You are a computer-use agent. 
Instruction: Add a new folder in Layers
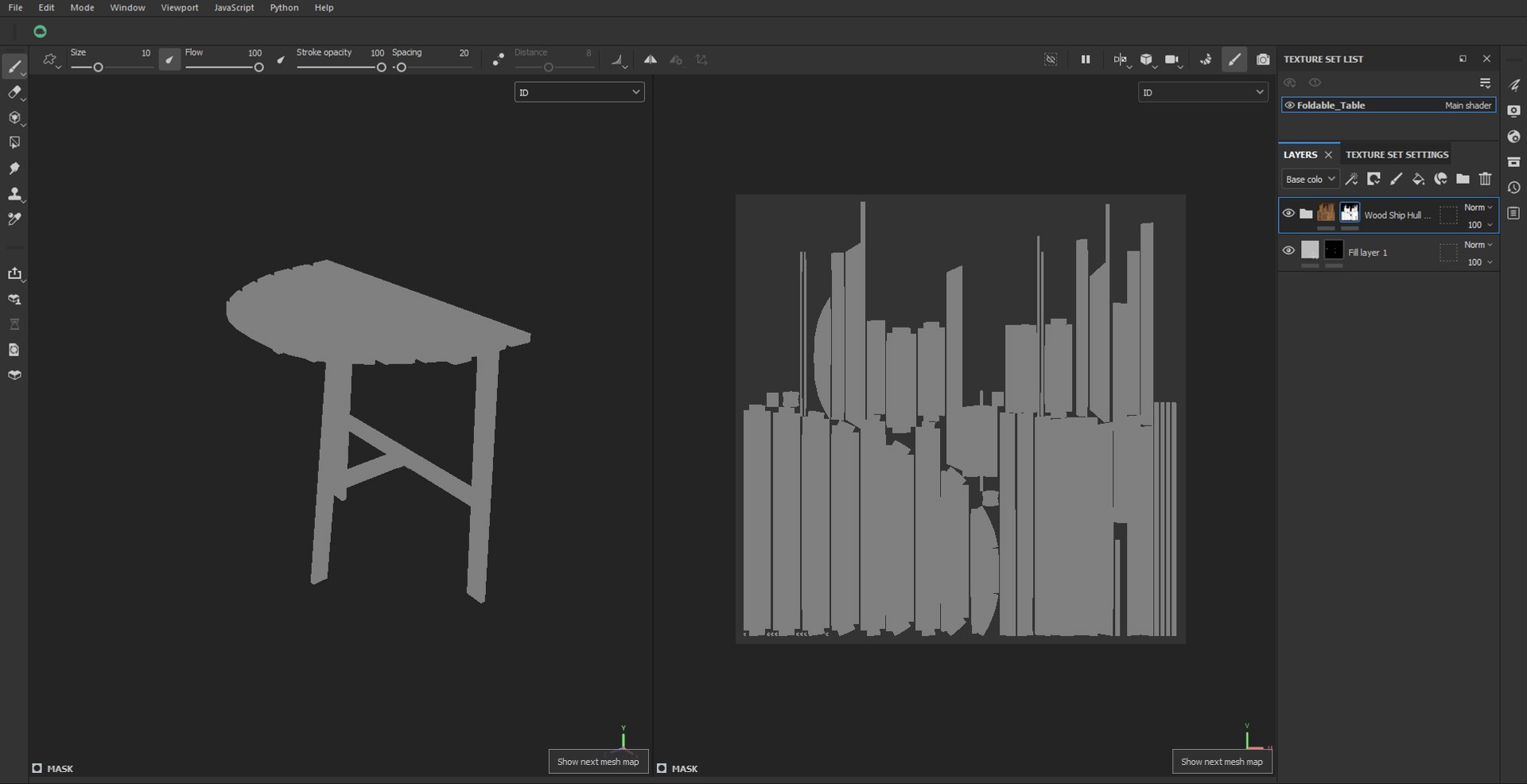1463,179
